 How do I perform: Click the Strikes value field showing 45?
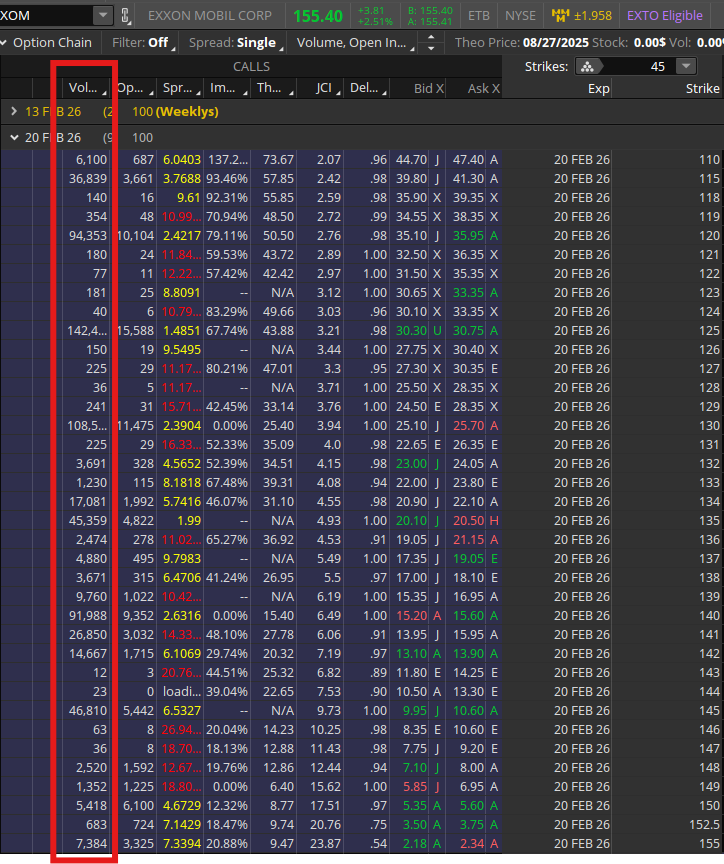(x=640, y=67)
